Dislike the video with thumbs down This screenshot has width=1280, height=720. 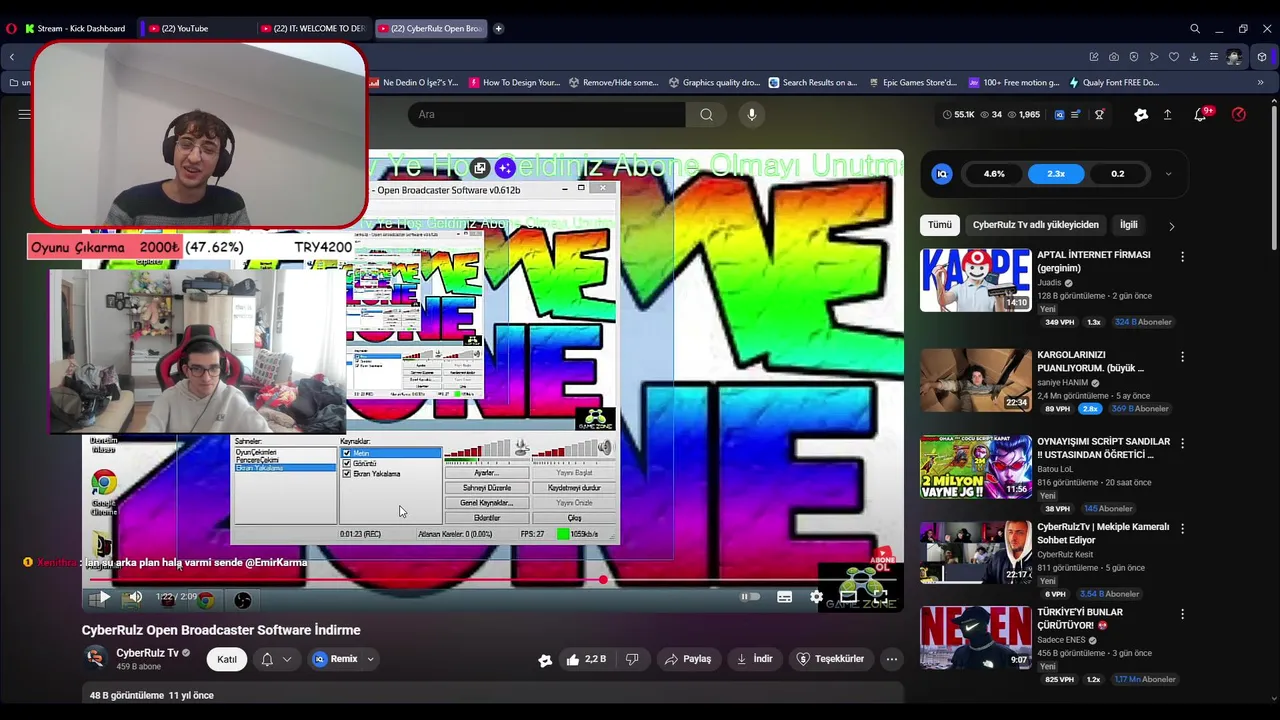632,659
